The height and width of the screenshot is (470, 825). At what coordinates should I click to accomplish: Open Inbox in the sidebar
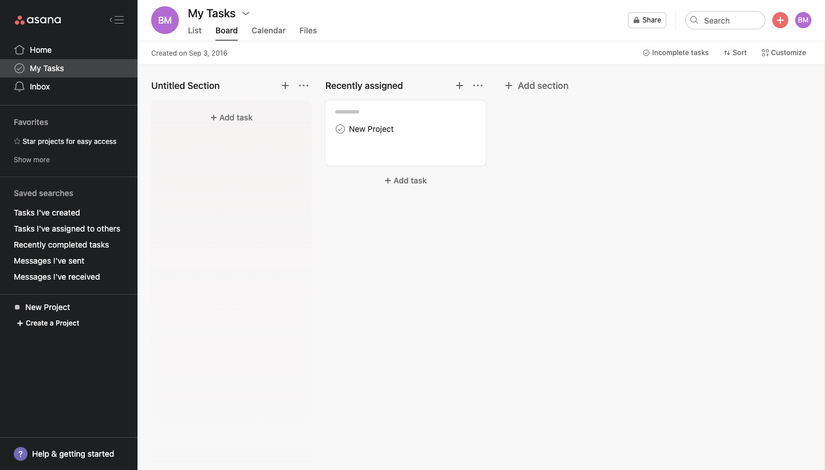[68, 87]
